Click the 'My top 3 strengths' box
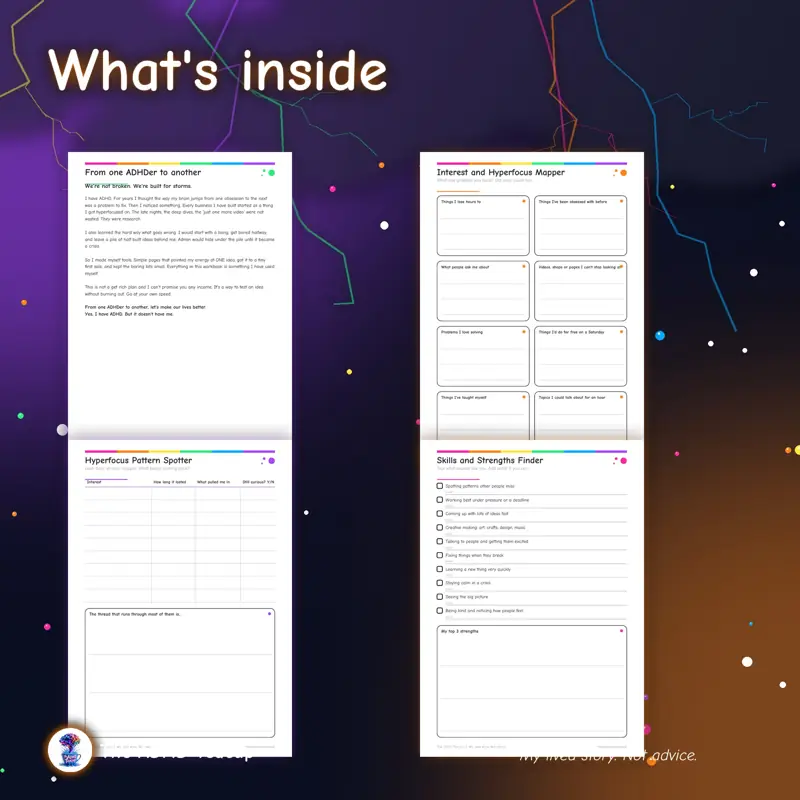800x800 pixels. tap(532, 681)
